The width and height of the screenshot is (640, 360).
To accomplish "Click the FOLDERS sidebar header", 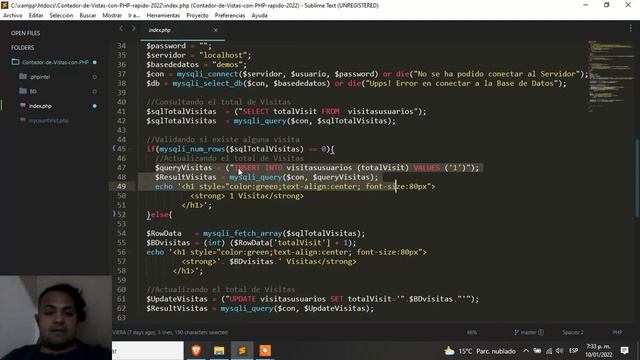I will tap(22, 48).
